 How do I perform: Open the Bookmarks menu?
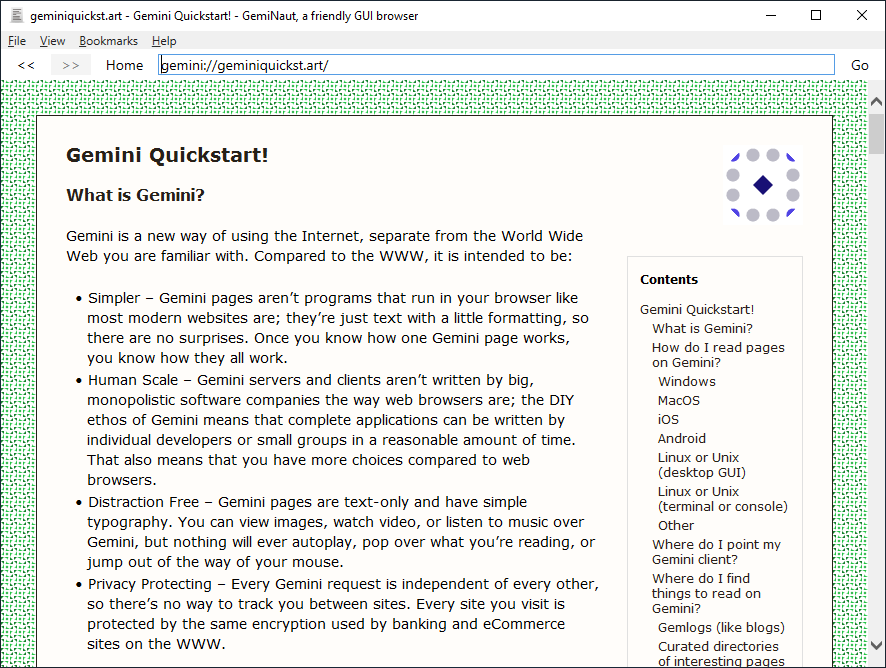(x=108, y=41)
